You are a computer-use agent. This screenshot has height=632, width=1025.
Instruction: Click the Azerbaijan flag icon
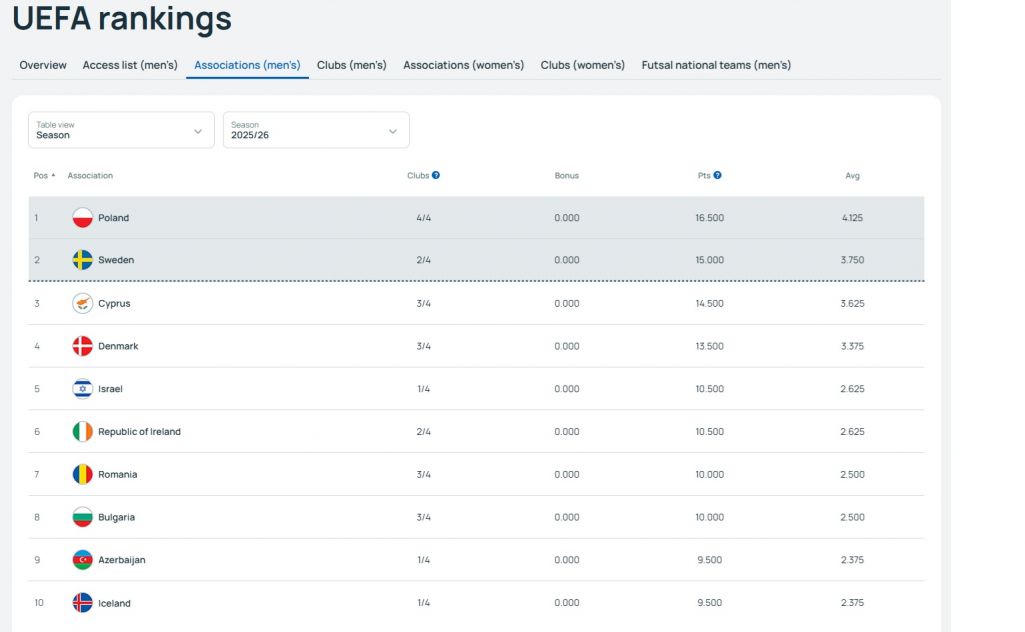coord(82,559)
